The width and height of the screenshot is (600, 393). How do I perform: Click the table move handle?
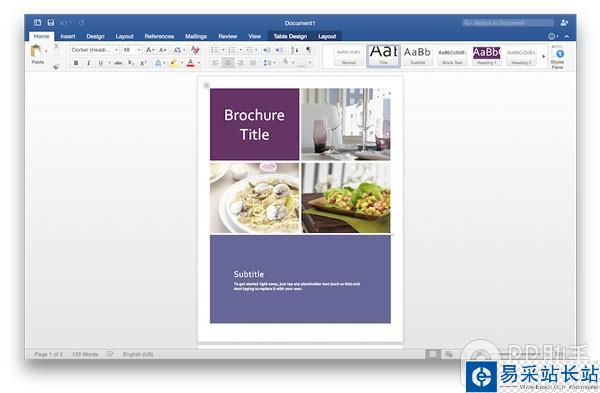[x=206, y=85]
